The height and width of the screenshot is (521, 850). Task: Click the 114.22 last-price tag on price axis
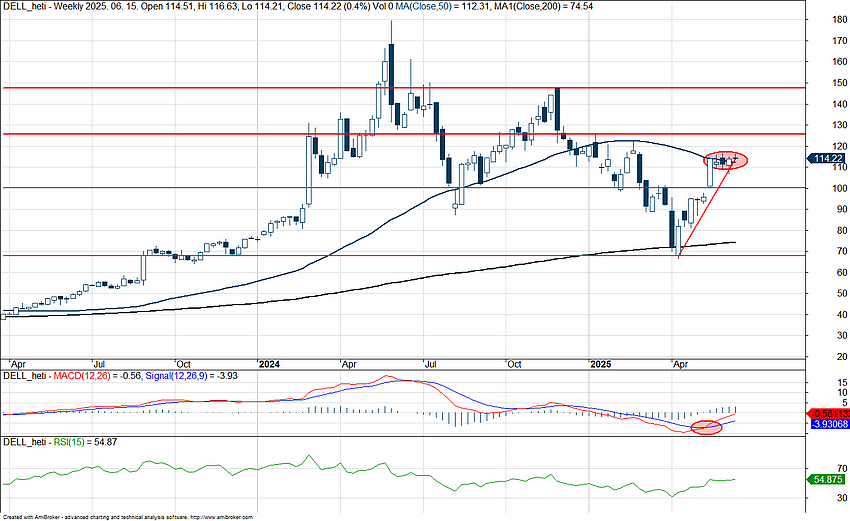coord(827,158)
